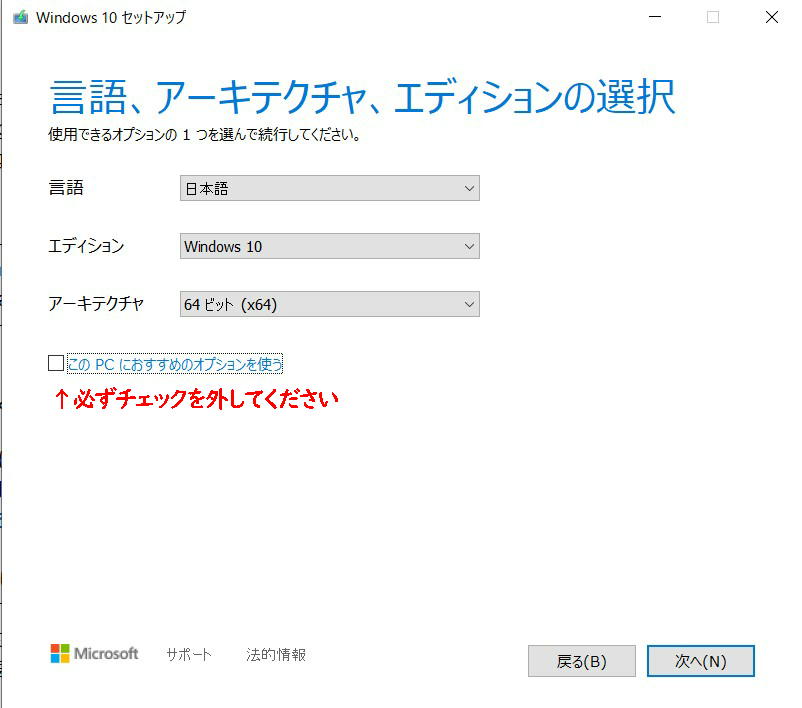
Task: Click the Windows 10 setup title bar icon
Action: pos(20,17)
